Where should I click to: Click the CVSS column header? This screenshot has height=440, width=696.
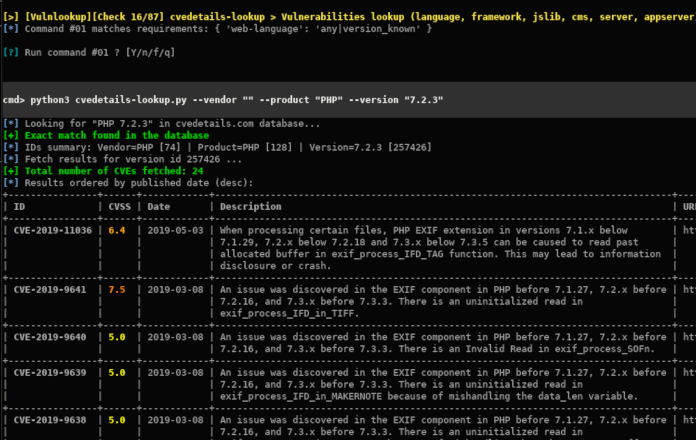[119, 206]
